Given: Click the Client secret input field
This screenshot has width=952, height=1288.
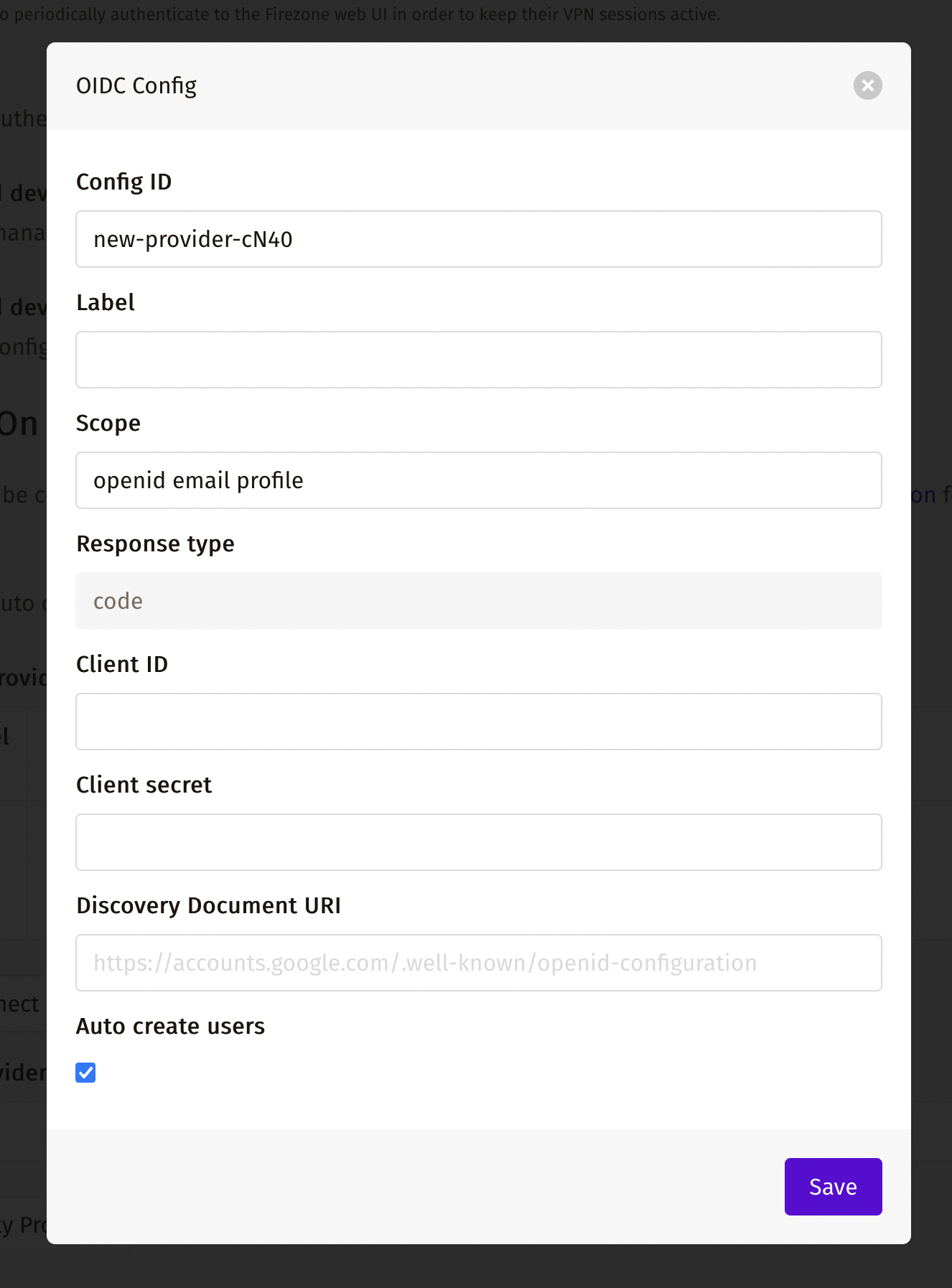Looking at the screenshot, I should 479,842.
